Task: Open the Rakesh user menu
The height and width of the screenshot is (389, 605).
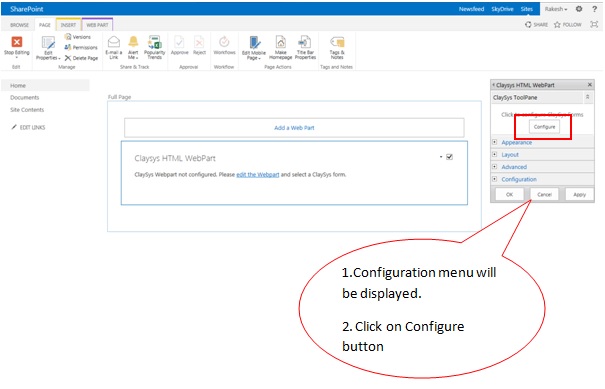Action: [x=556, y=9]
